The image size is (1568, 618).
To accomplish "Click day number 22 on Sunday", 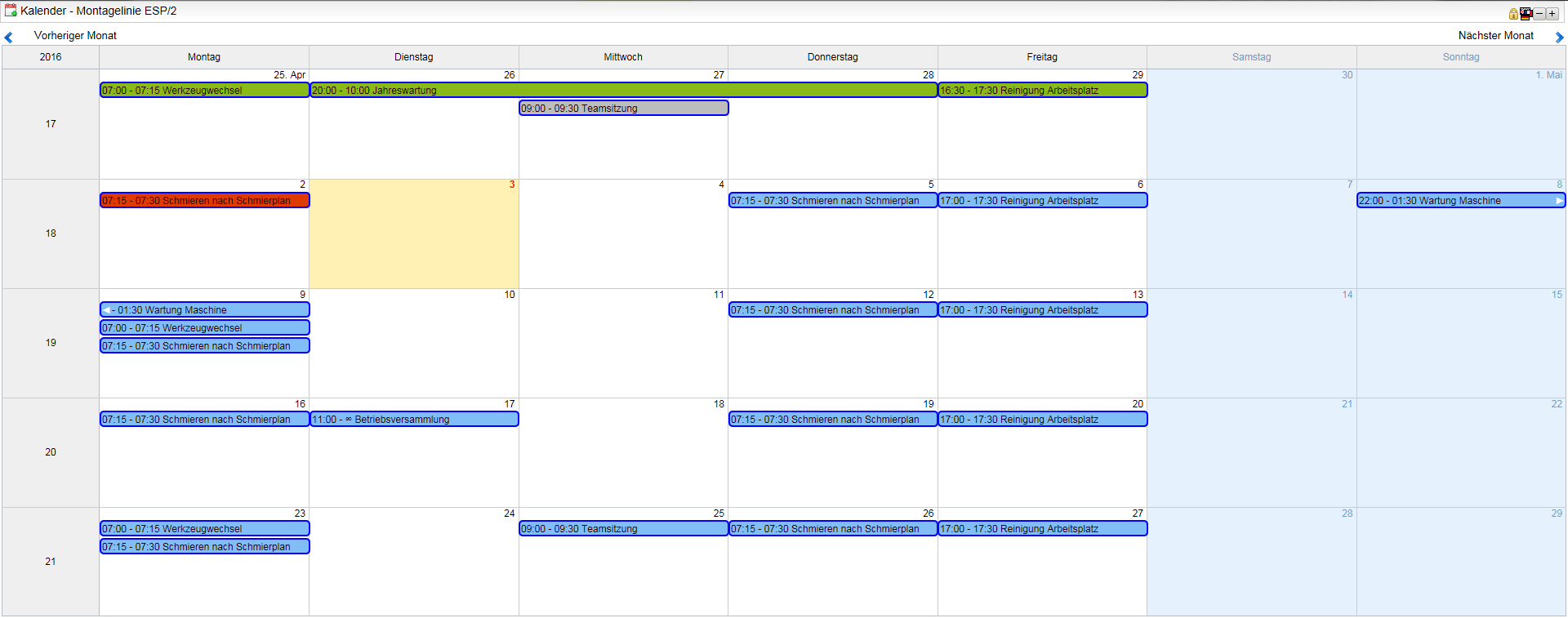I will pos(1557,404).
